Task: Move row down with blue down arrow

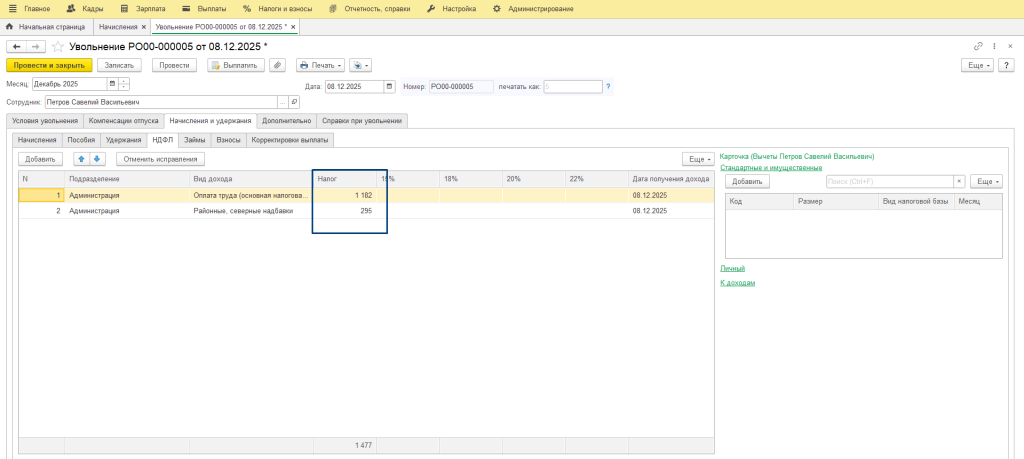Action: click(x=97, y=158)
